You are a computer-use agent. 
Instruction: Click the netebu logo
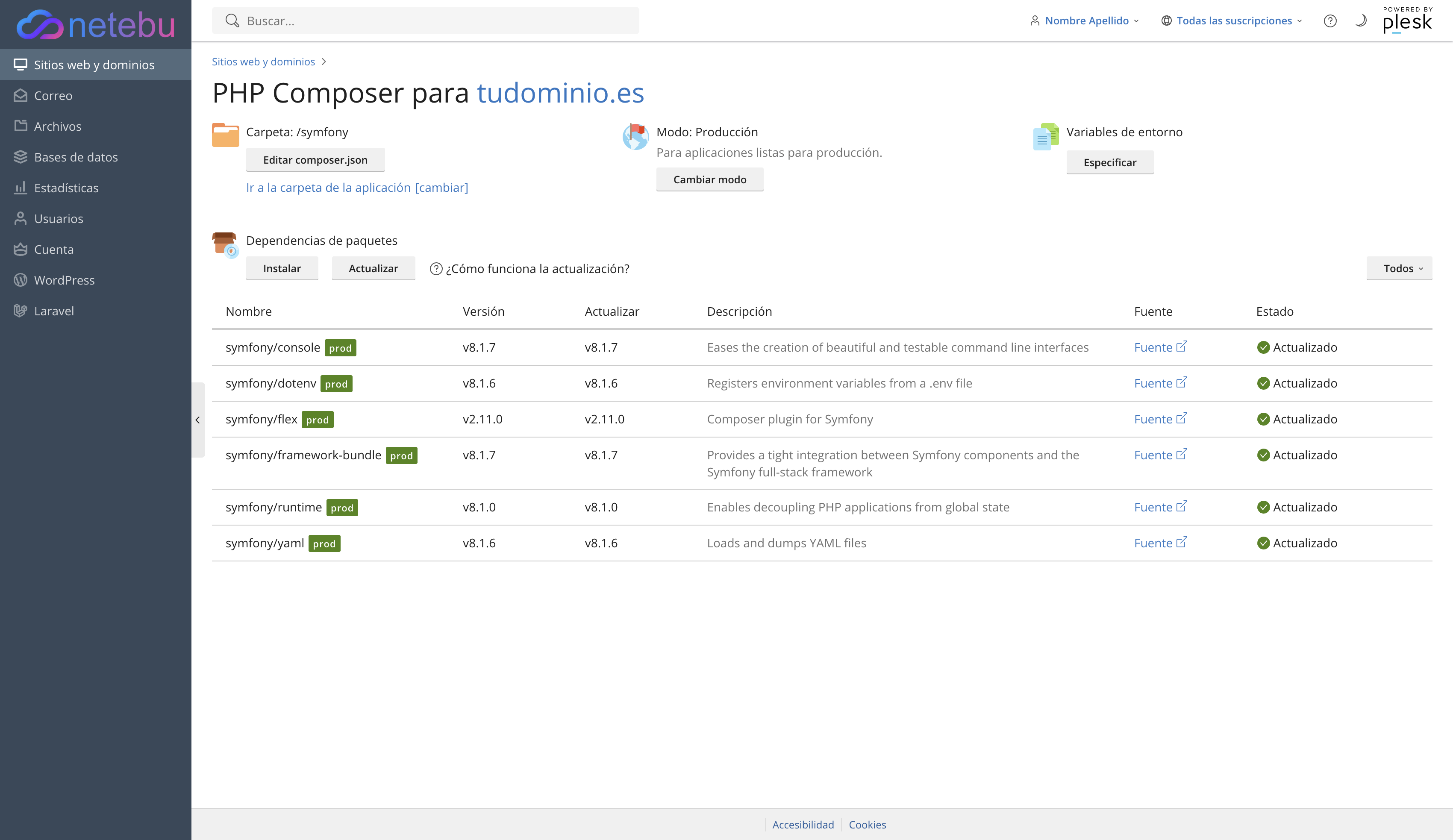[96, 24]
